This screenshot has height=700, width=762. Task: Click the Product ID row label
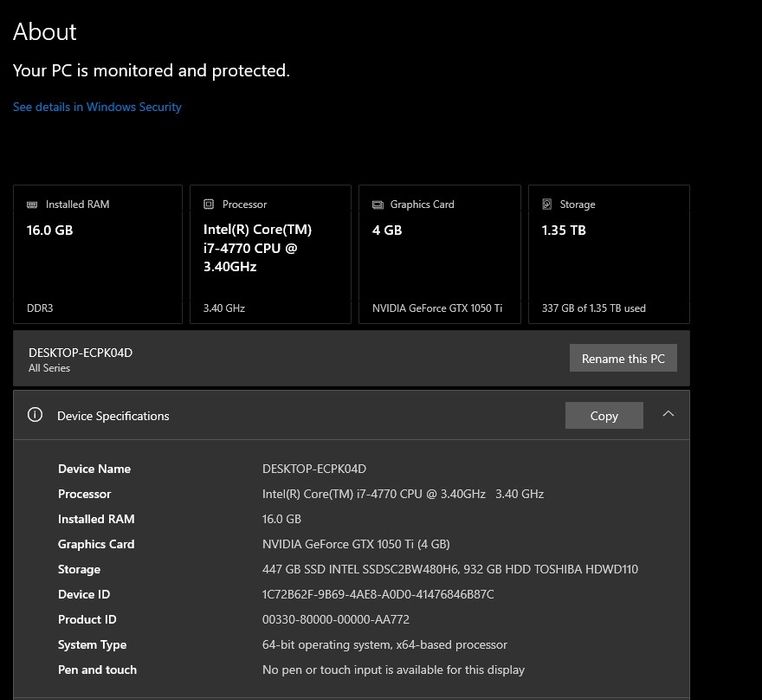[x=87, y=619]
